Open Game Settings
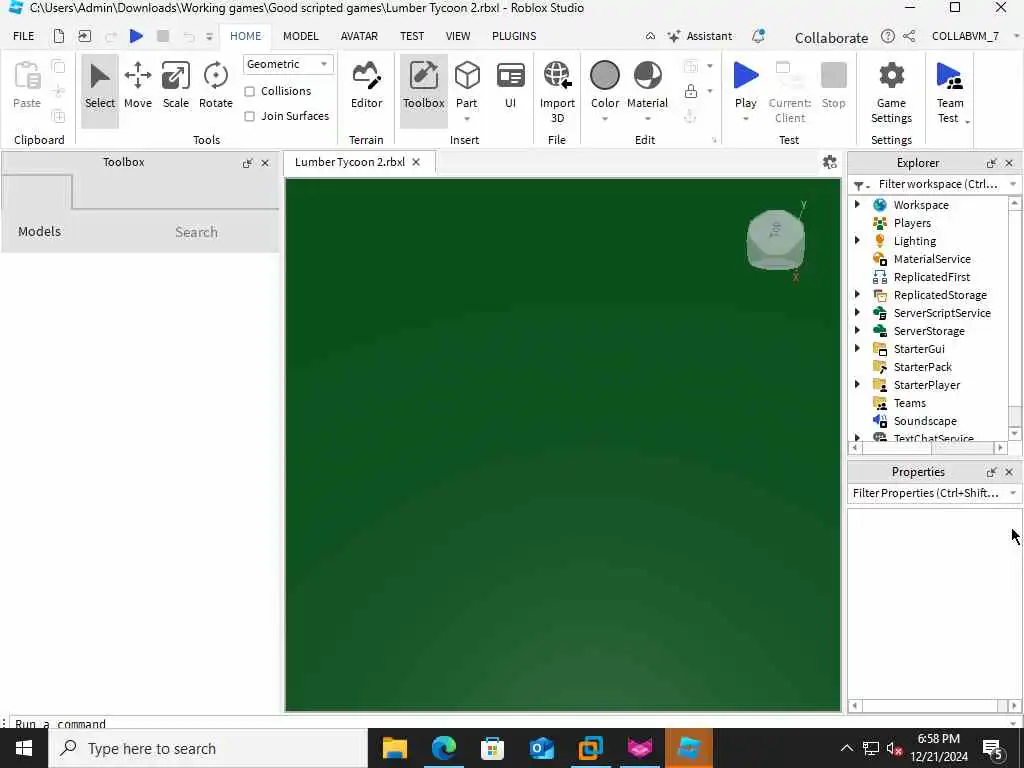The width and height of the screenshot is (1024, 768). pyautogui.click(x=891, y=91)
